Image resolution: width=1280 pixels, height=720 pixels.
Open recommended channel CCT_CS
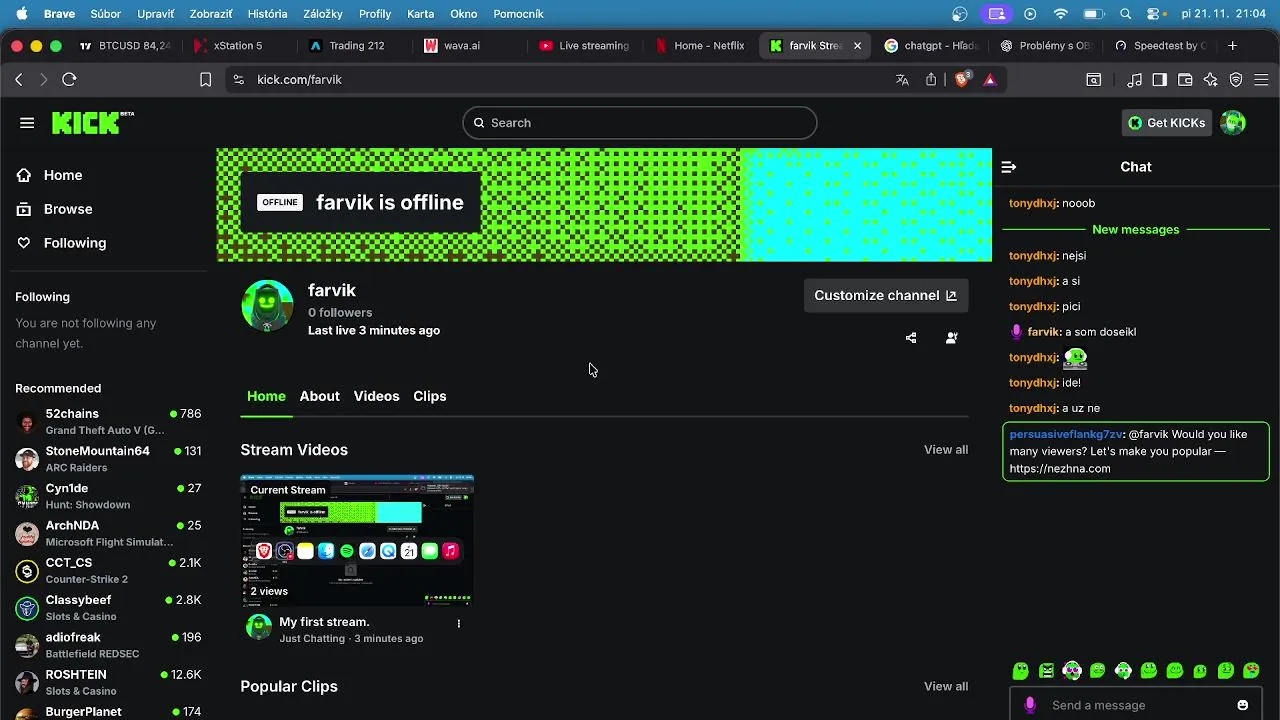[108, 571]
